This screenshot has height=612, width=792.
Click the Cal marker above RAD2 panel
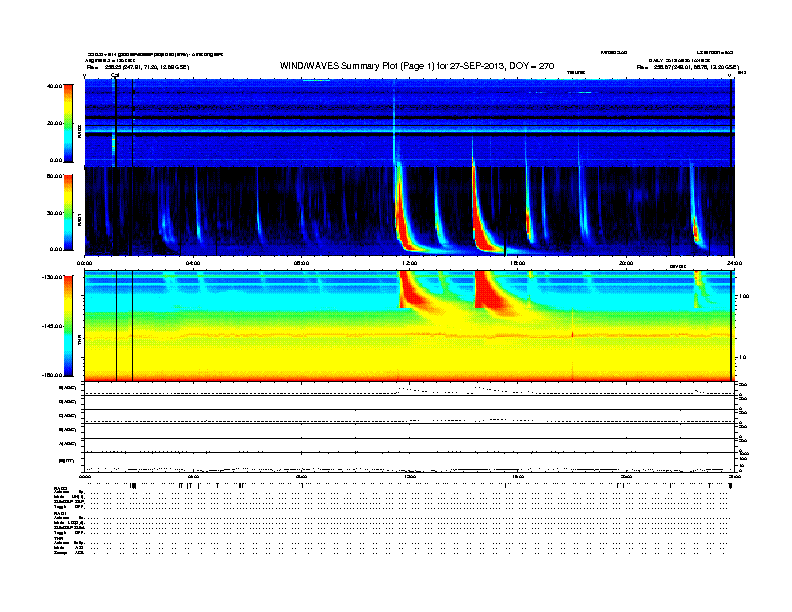tap(115, 75)
